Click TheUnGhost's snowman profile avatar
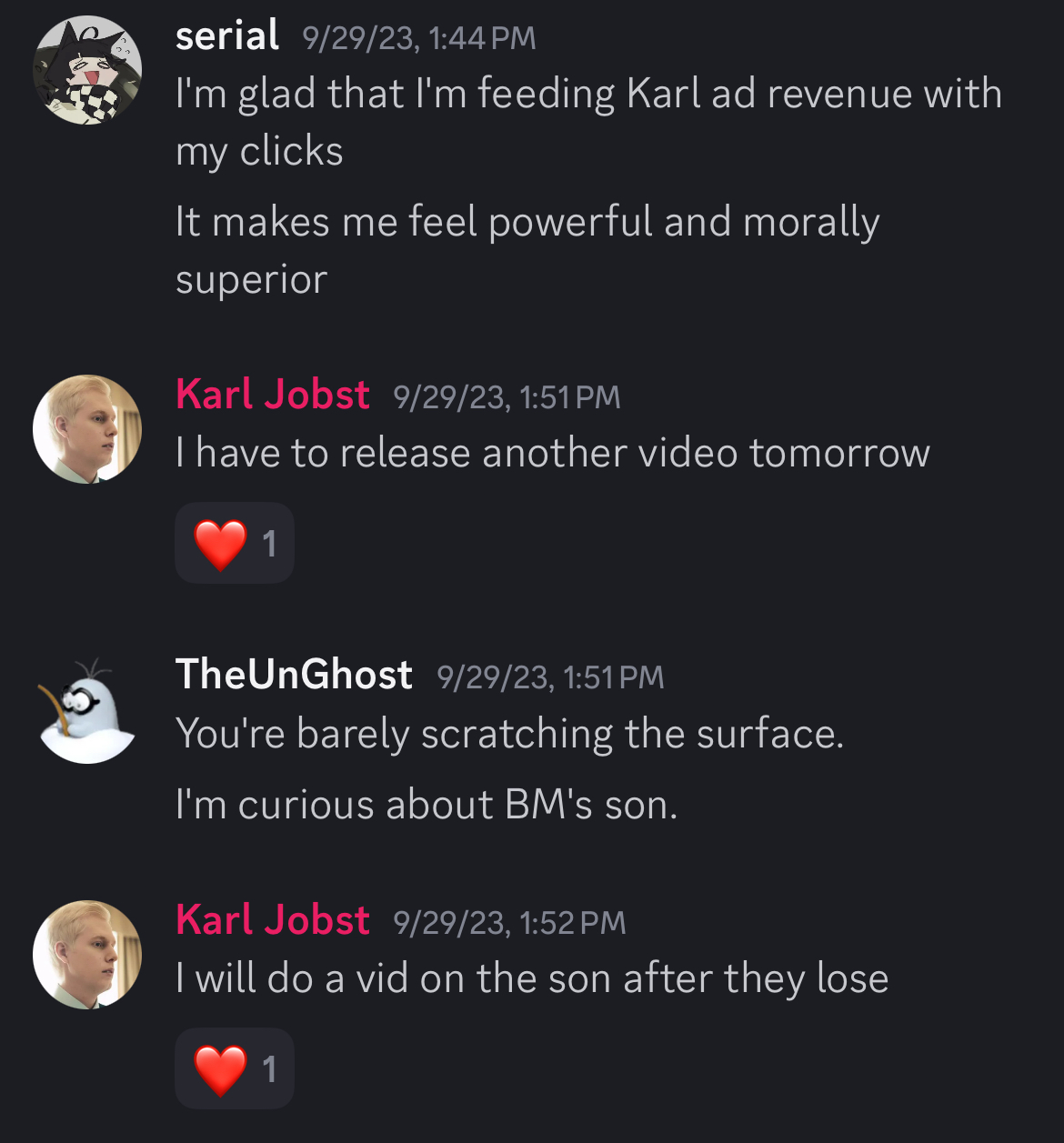 pos(87,711)
